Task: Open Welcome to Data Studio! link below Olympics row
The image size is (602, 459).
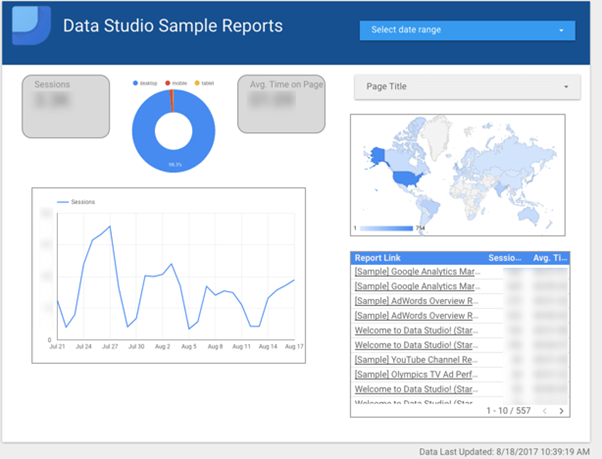Action: click(416, 389)
